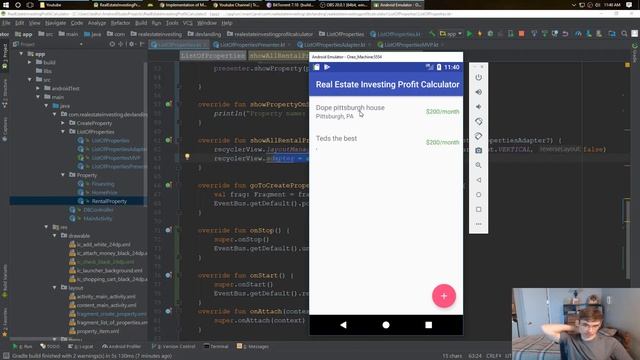
Task: Open the Refactor menu
Action: pyautogui.click(x=120, y=23)
